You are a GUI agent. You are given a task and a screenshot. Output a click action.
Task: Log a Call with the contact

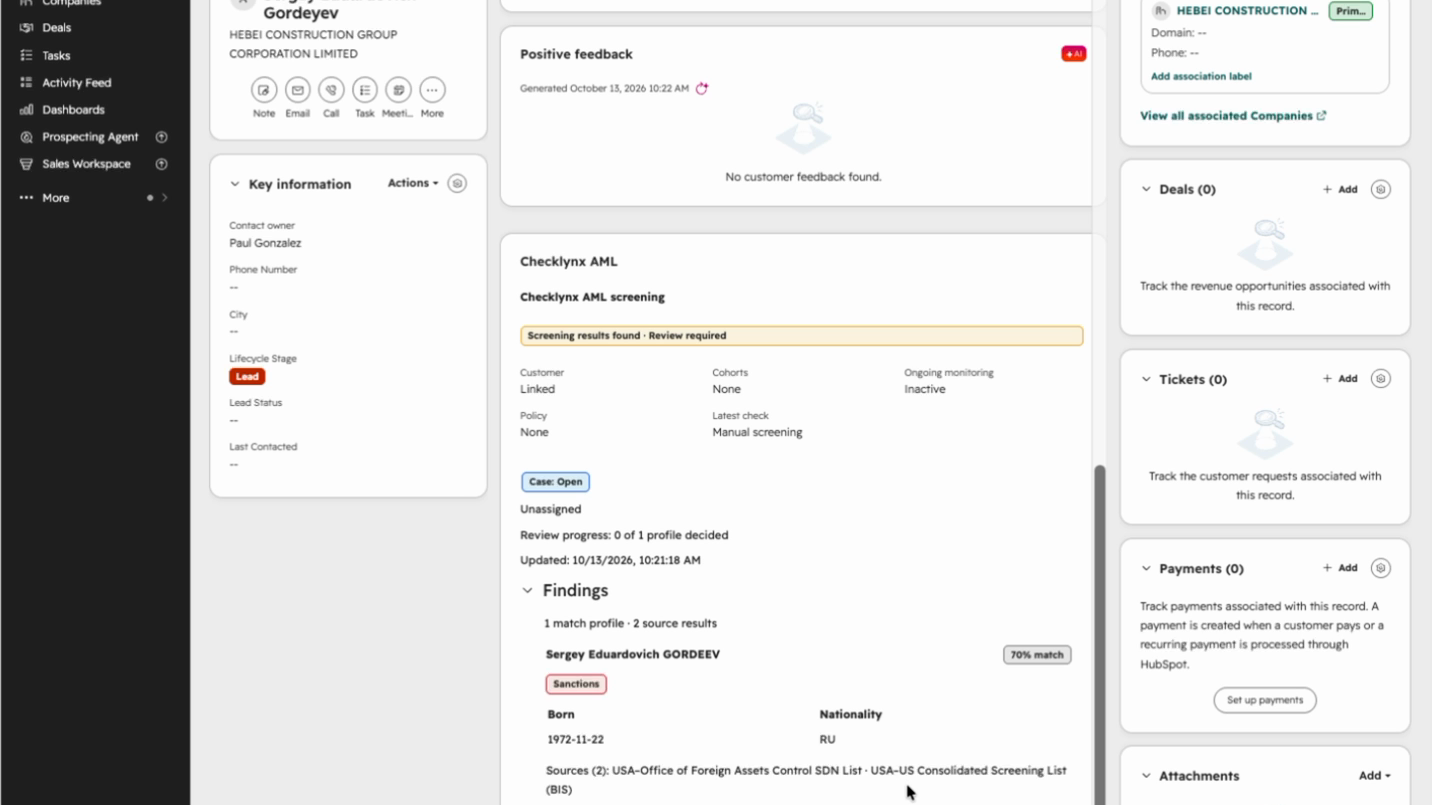click(x=331, y=90)
